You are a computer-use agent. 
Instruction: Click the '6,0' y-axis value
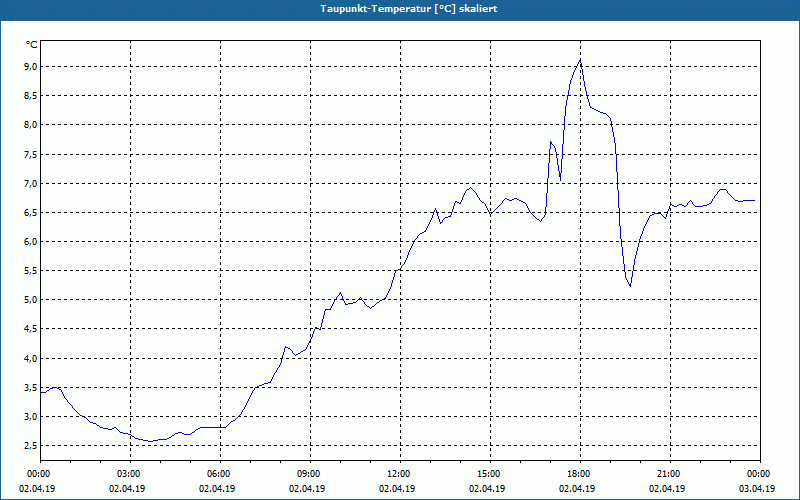coord(30,242)
